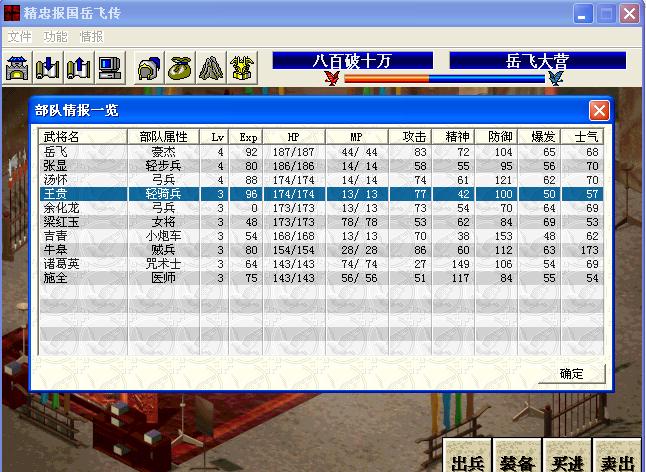Click 贼兵 unit type cell

point(163,250)
